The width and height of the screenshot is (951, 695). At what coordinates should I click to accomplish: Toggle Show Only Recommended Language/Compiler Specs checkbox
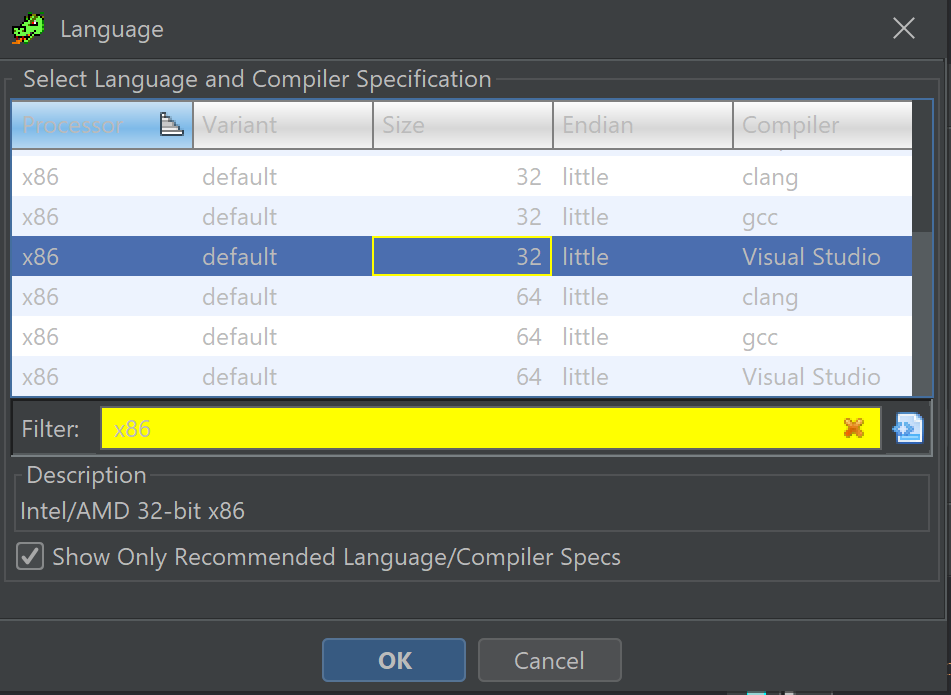(31, 556)
